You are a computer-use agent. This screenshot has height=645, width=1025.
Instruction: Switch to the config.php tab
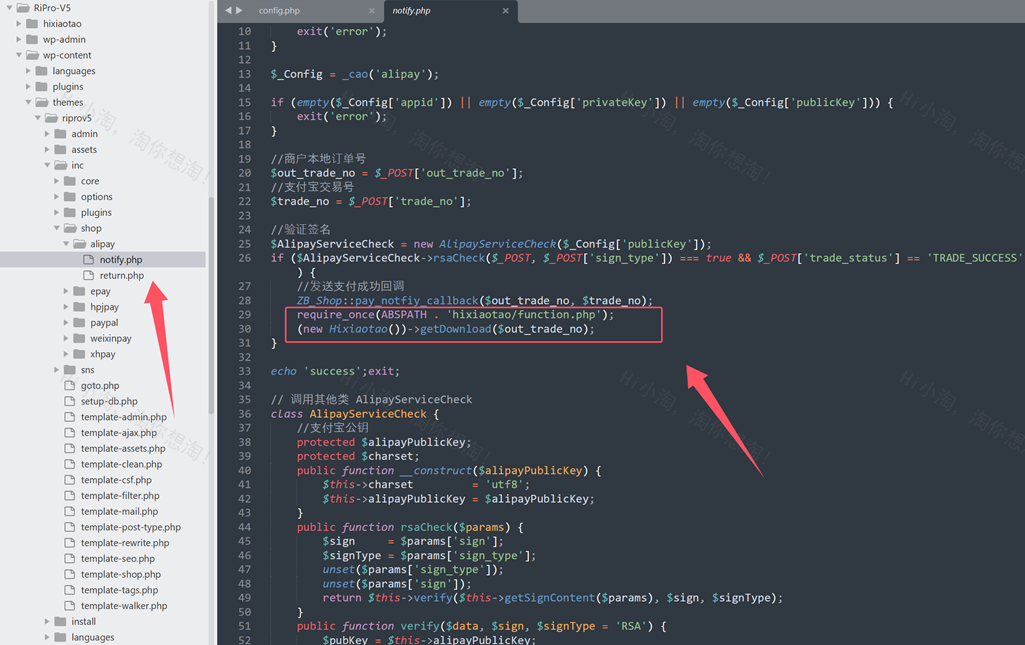[279, 11]
